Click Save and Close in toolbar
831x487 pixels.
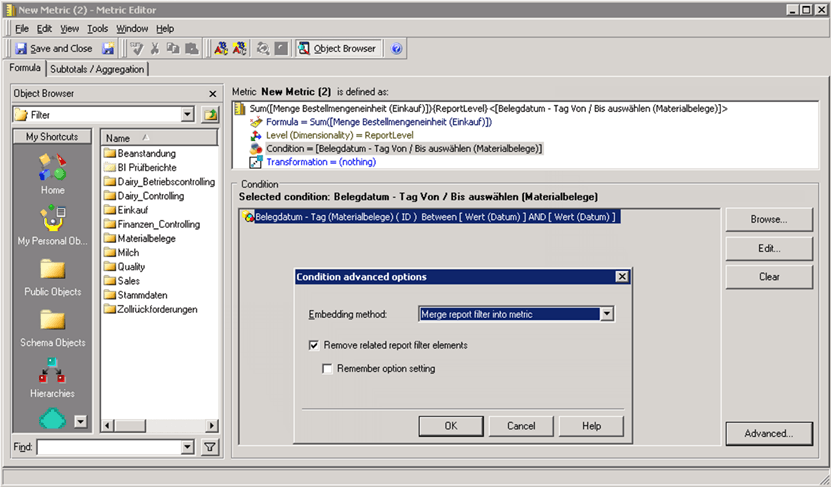[54, 49]
